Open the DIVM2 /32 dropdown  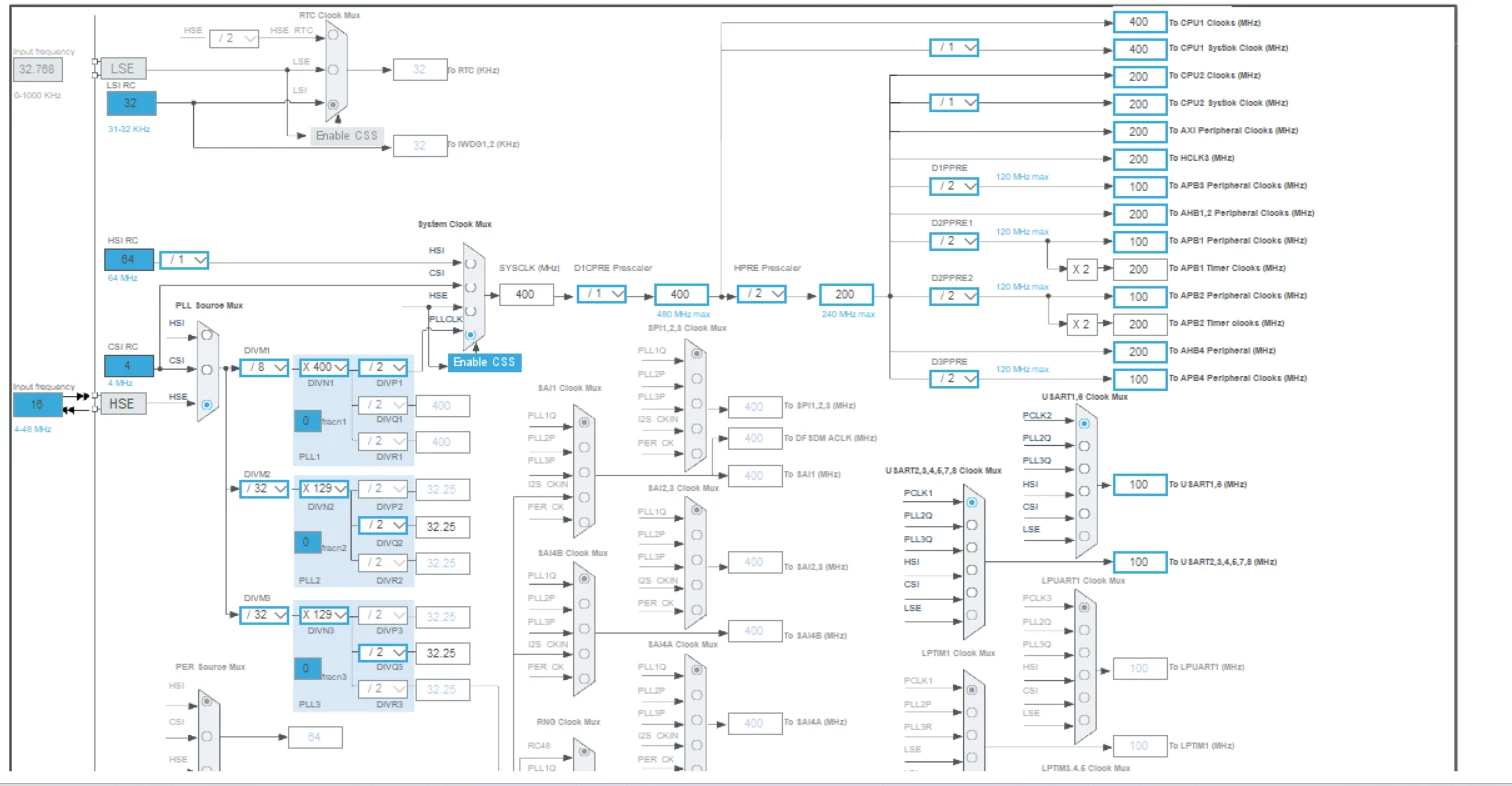click(265, 489)
